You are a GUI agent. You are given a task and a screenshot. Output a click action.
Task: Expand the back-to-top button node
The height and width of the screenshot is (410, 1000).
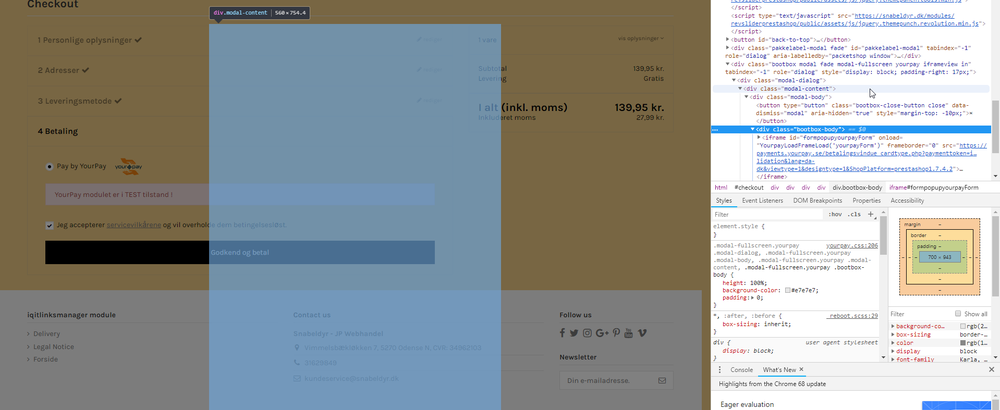728,40
